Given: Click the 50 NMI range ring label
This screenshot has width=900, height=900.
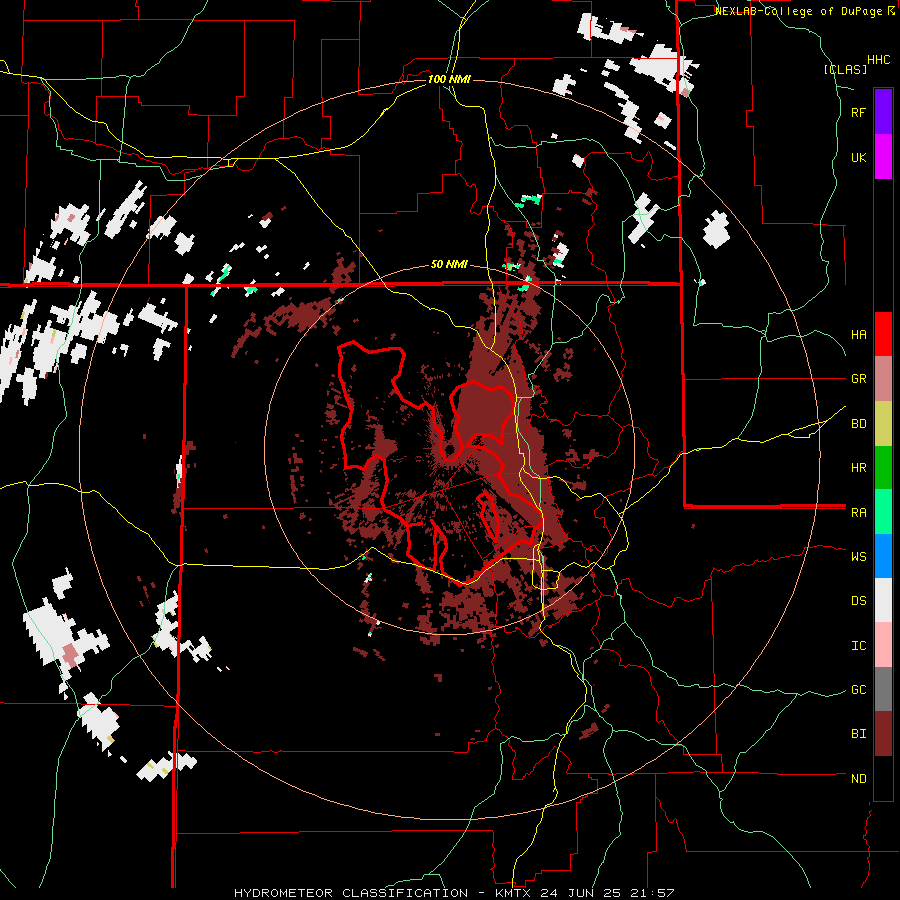Looking at the screenshot, I should [449, 264].
